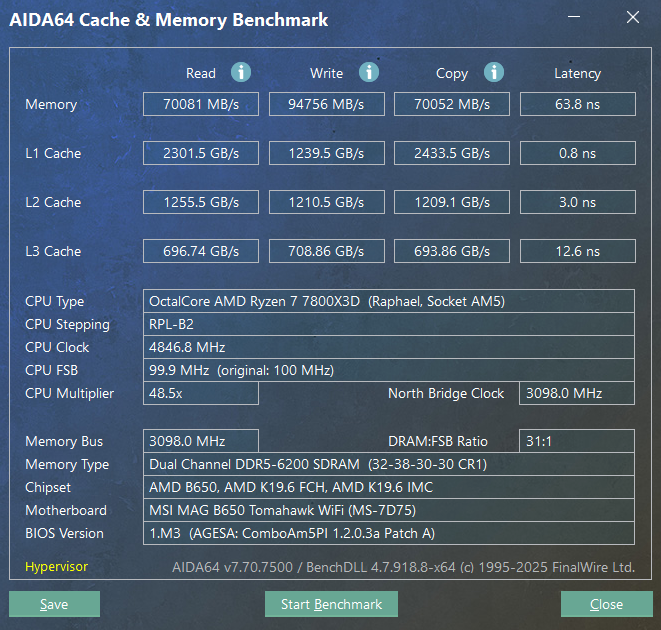Image resolution: width=661 pixels, height=630 pixels.
Task: Minimize the AIDA64 benchmark window
Action: point(574,17)
